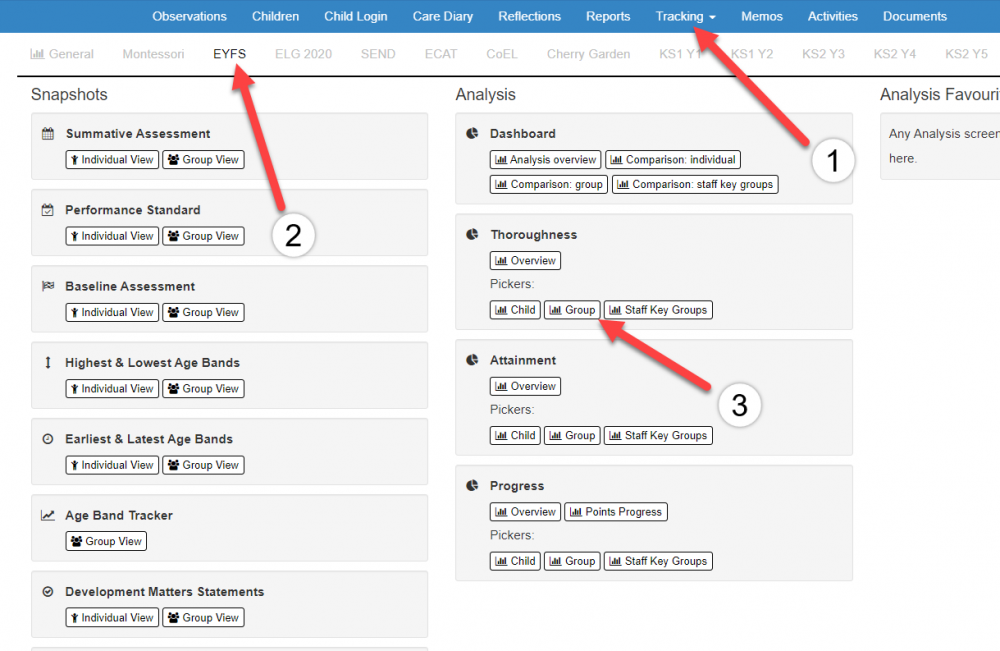
Task: Open Highest & Lowest Age Bands Individual View
Action: coord(112,389)
